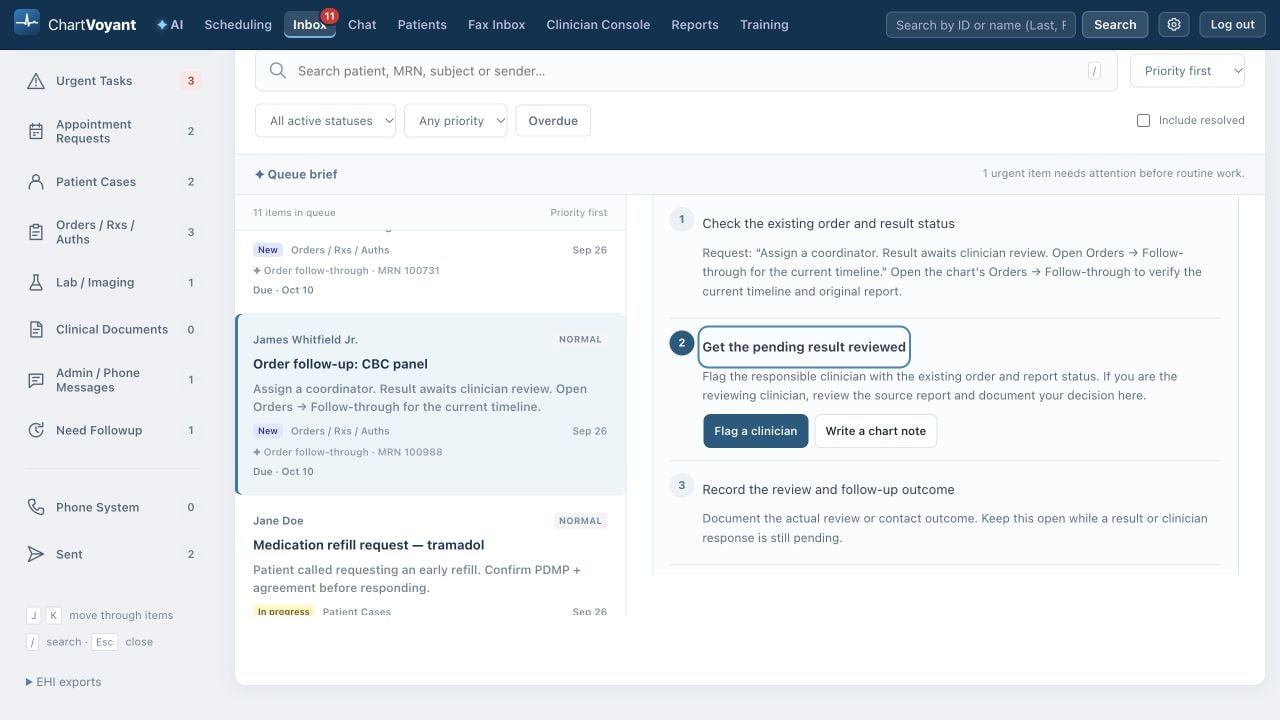This screenshot has height=720, width=1280.
Task: Open the All active statuses dropdown
Action: point(325,121)
